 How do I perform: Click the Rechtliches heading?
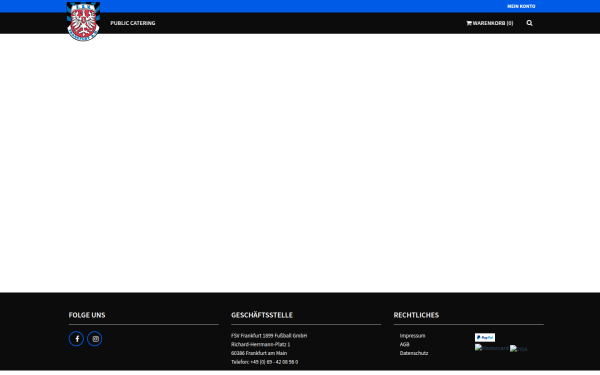point(416,315)
